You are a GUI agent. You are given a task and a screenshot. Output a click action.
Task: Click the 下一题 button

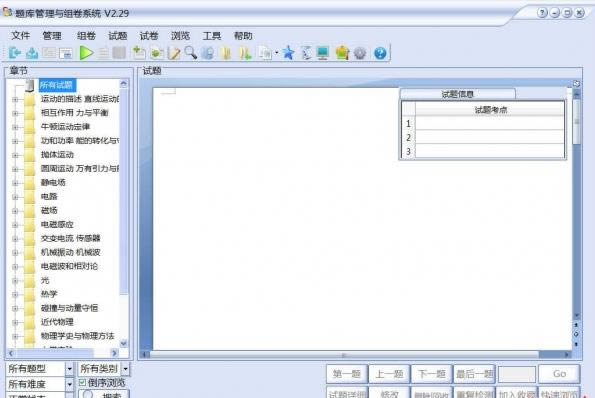coord(432,374)
